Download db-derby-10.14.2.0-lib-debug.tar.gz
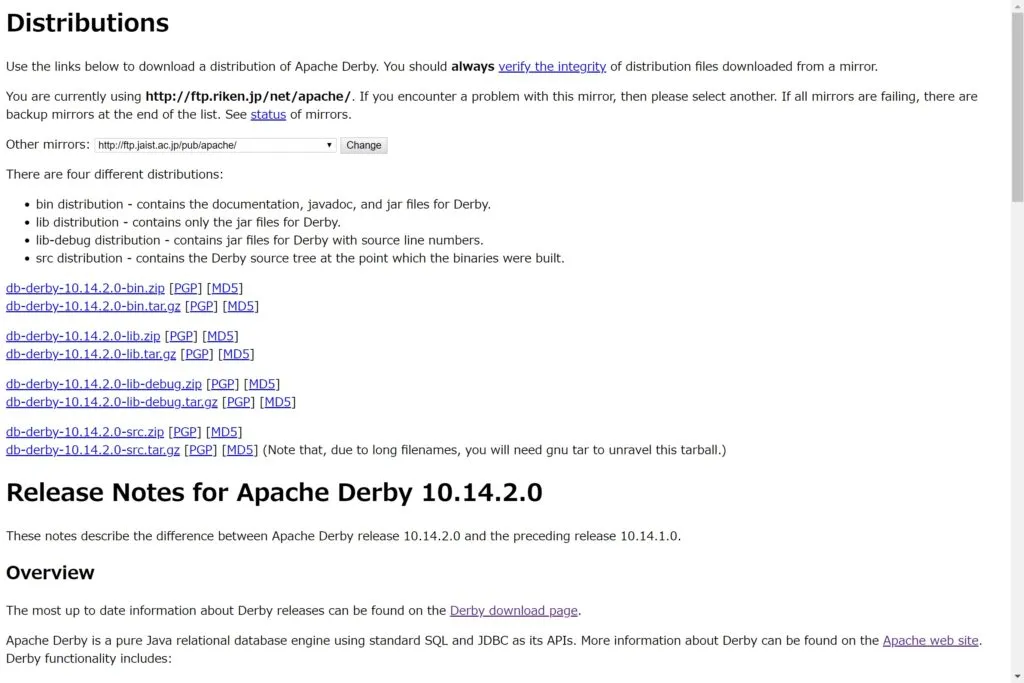Screen dimensions: 1024x683 point(112,402)
